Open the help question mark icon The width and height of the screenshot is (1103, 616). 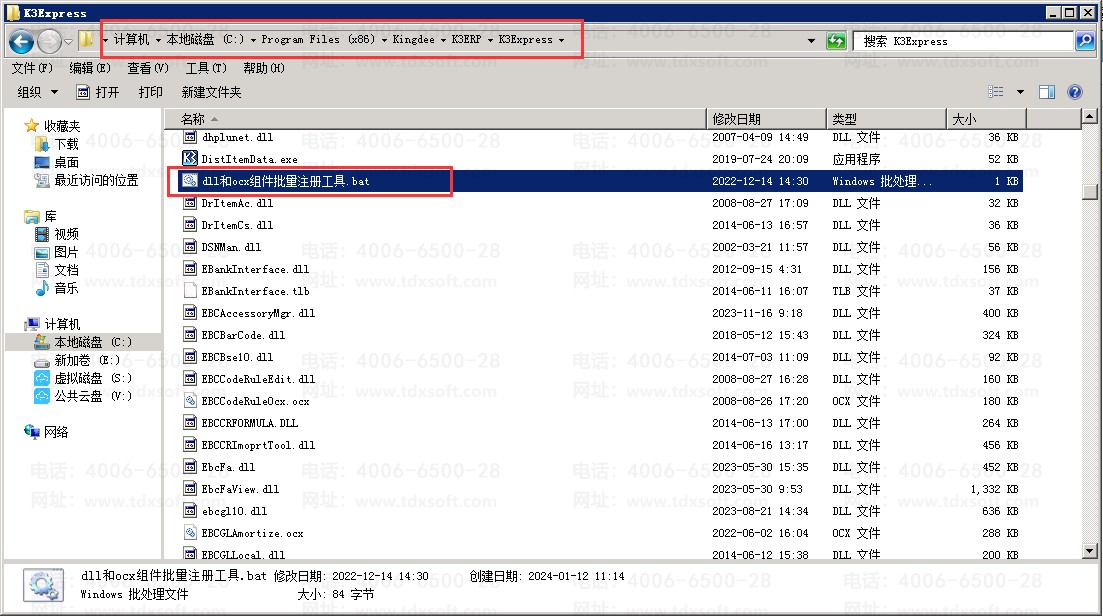tap(1074, 92)
